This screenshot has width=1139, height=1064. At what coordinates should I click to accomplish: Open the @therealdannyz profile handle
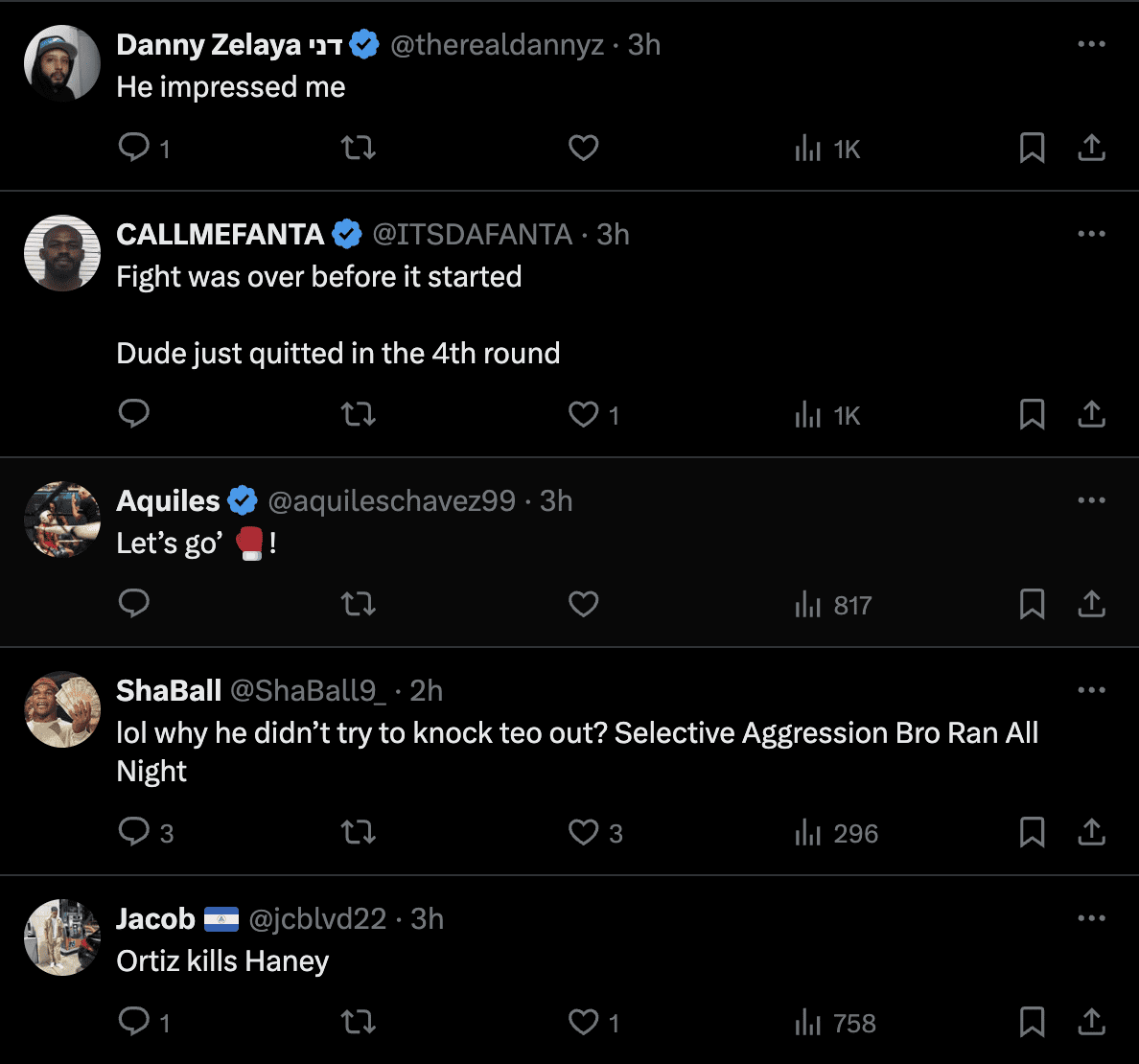(497, 45)
